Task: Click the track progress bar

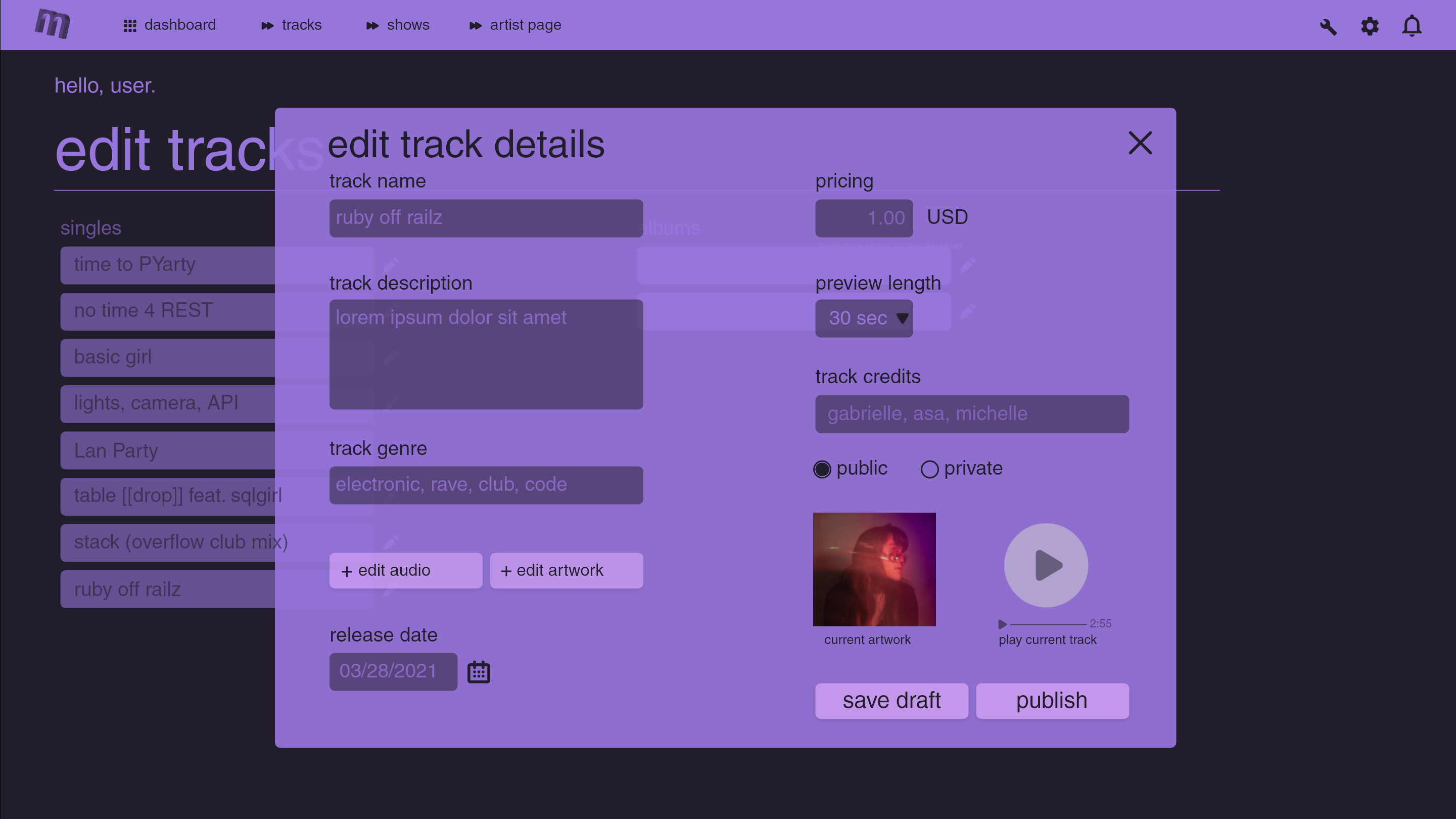Action: 1048,624
